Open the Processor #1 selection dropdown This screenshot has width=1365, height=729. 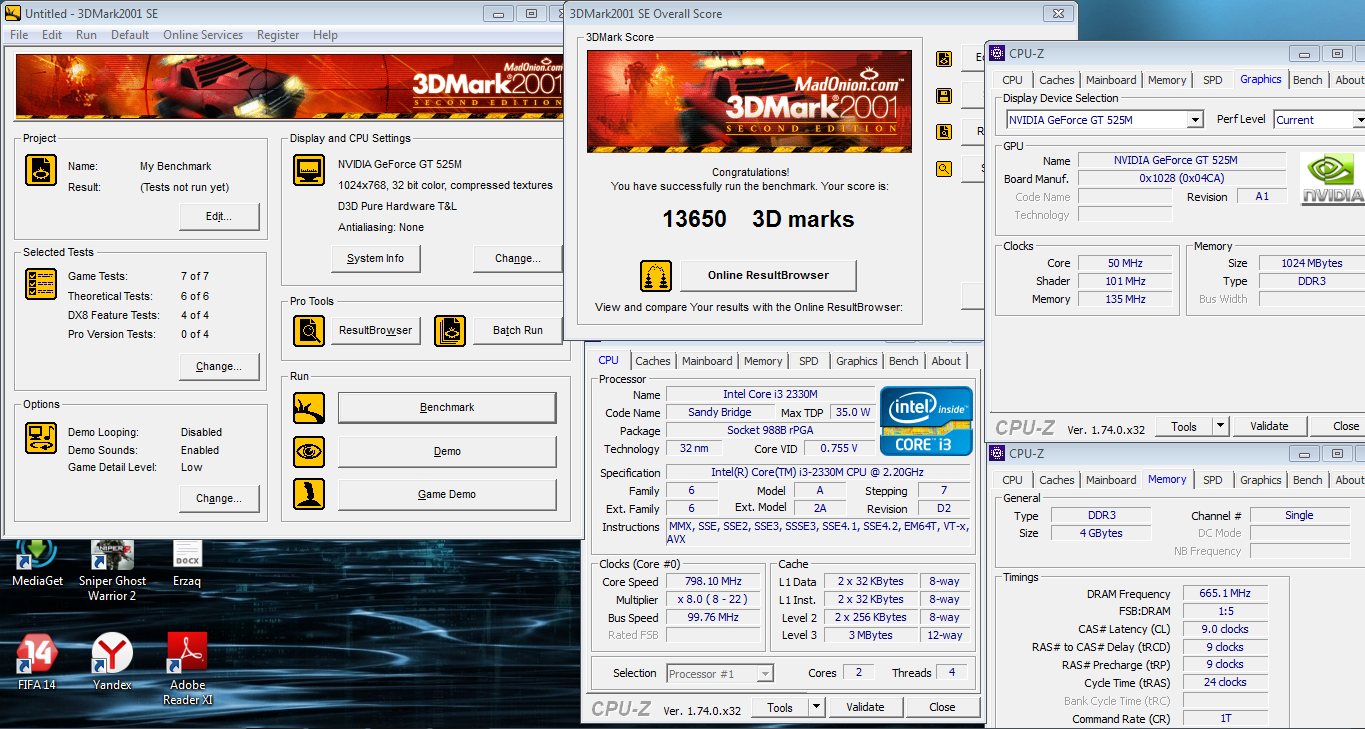765,674
